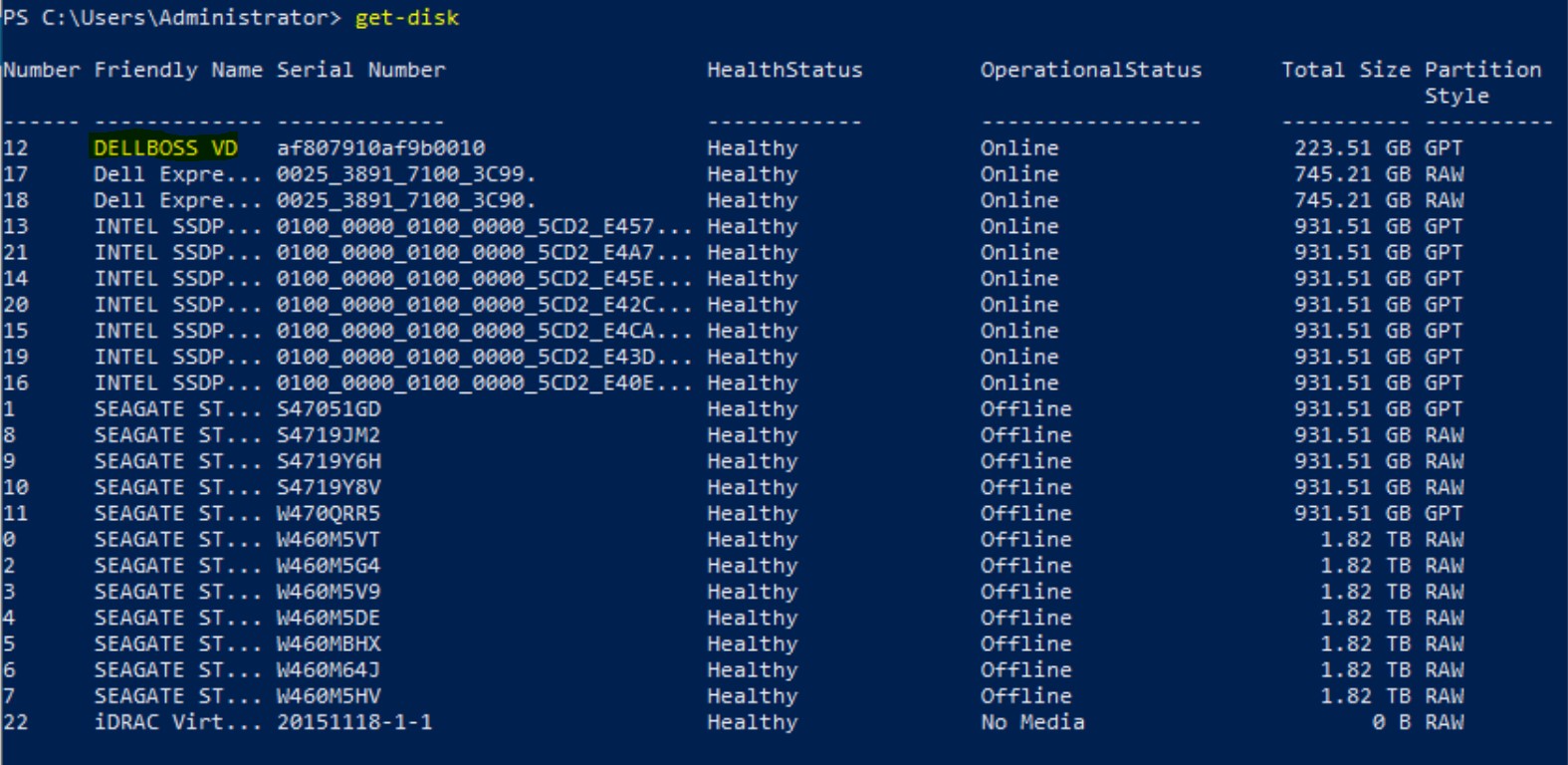Click the PS C:\Users\Administrator prompt
Image resolution: width=1568 pixels, height=765 pixels.
point(171,18)
